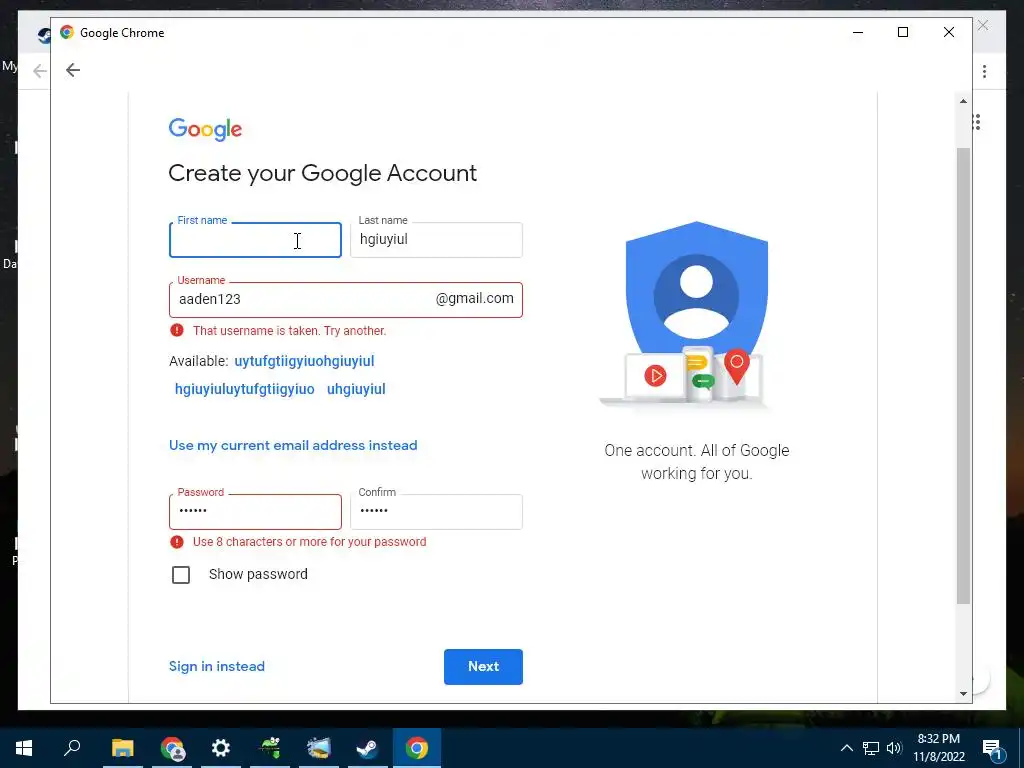Tick the Show password checkbox
1024x768 pixels.
point(181,575)
